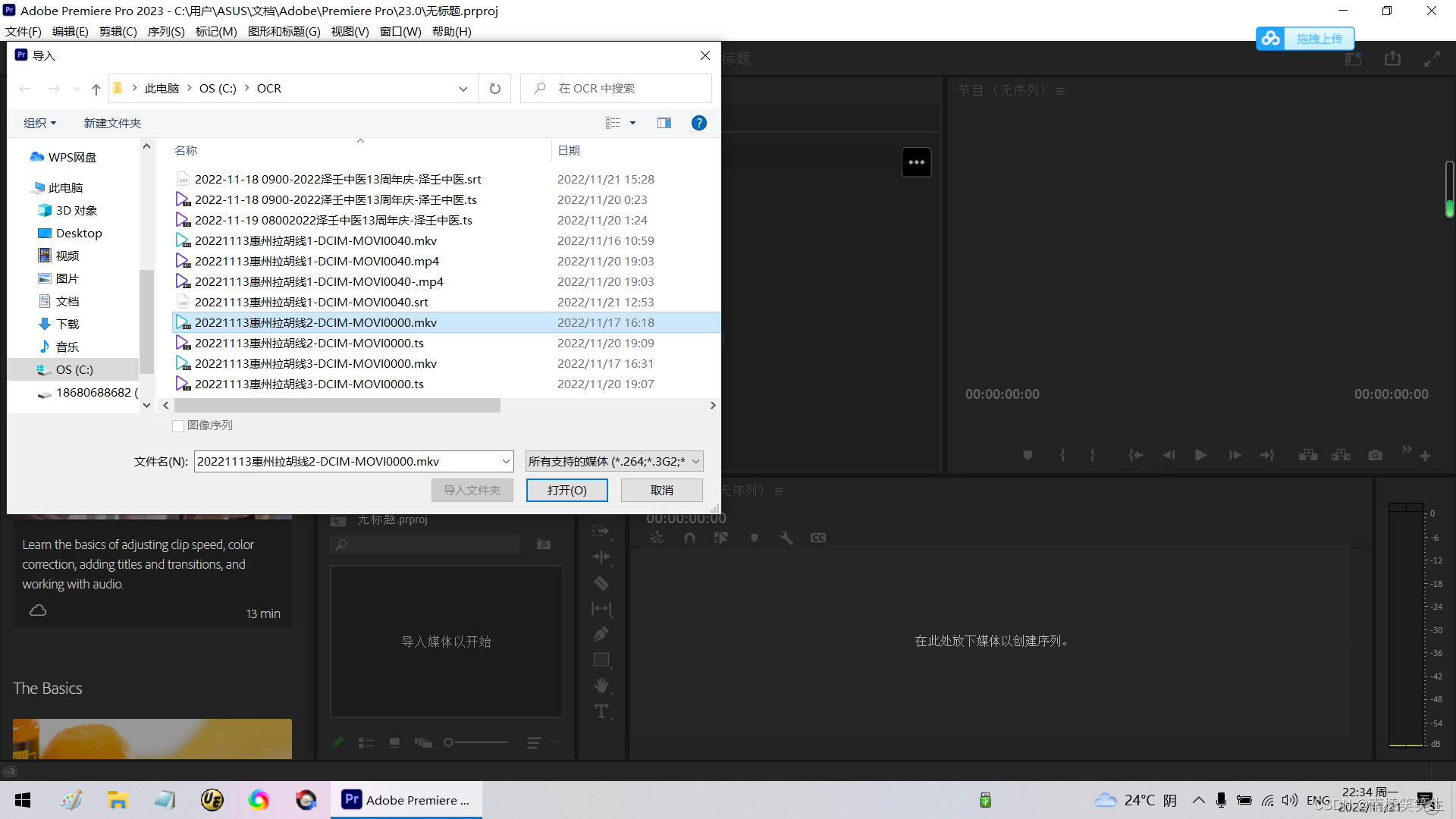
Task: Open File Explorer from taskbar
Action: point(118,800)
